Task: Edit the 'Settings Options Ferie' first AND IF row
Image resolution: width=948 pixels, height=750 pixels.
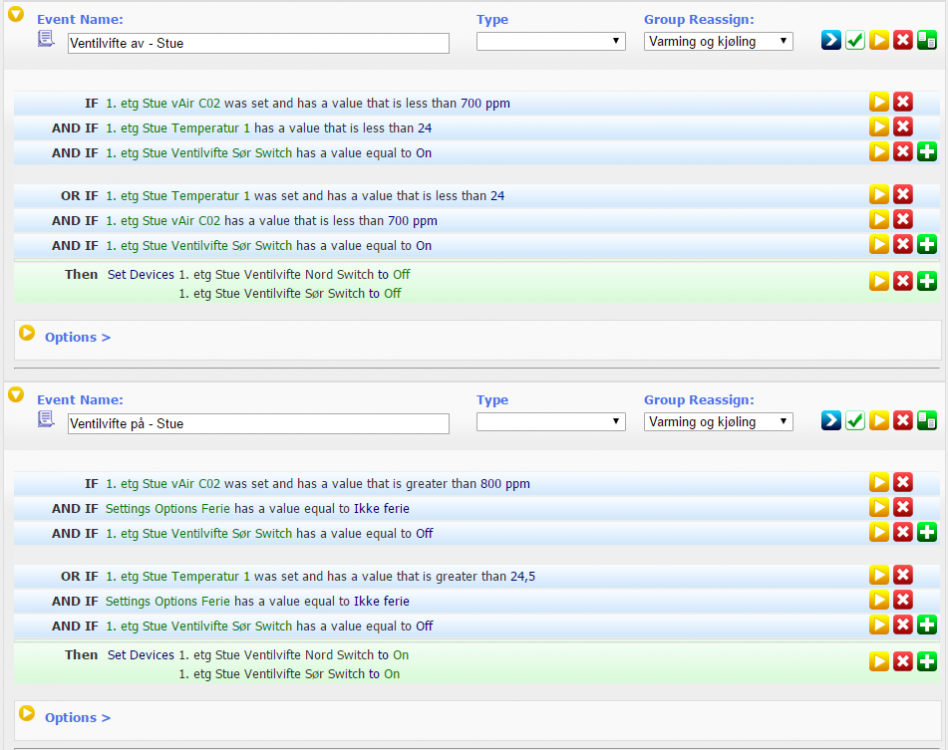Action: coord(879,508)
